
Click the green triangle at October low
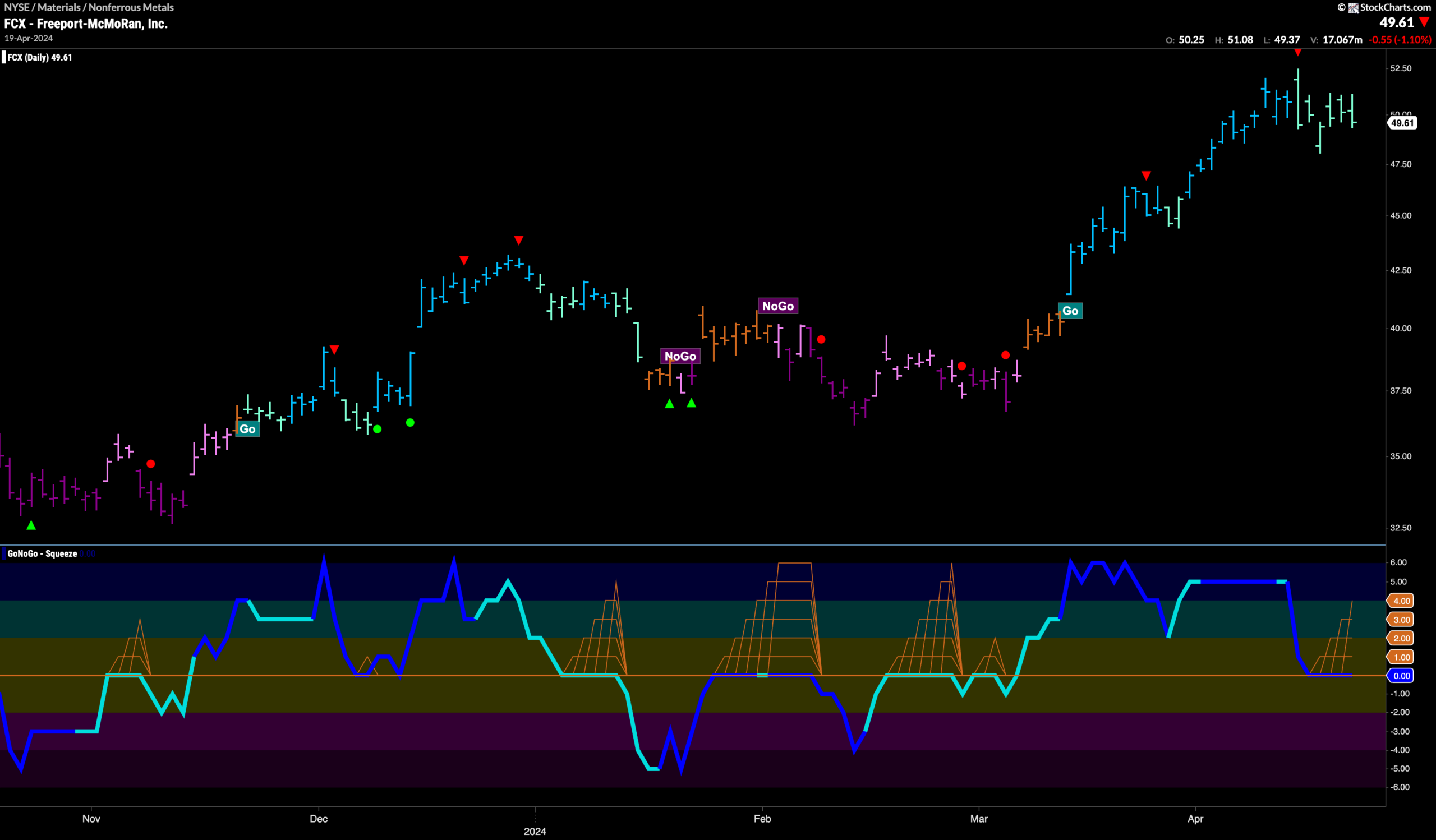(31, 525)
